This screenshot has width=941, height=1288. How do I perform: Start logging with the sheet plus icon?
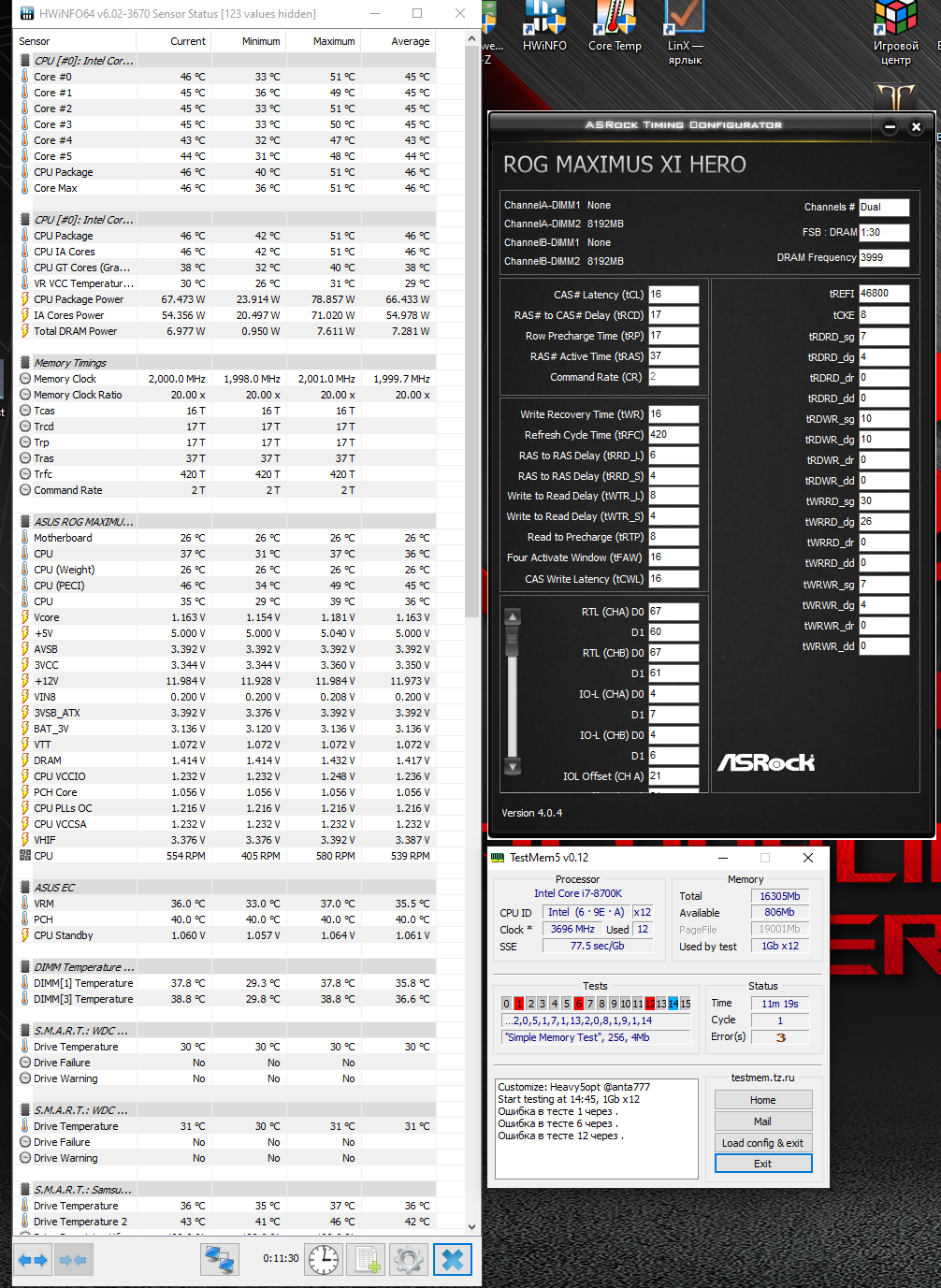click(366, 1260)
